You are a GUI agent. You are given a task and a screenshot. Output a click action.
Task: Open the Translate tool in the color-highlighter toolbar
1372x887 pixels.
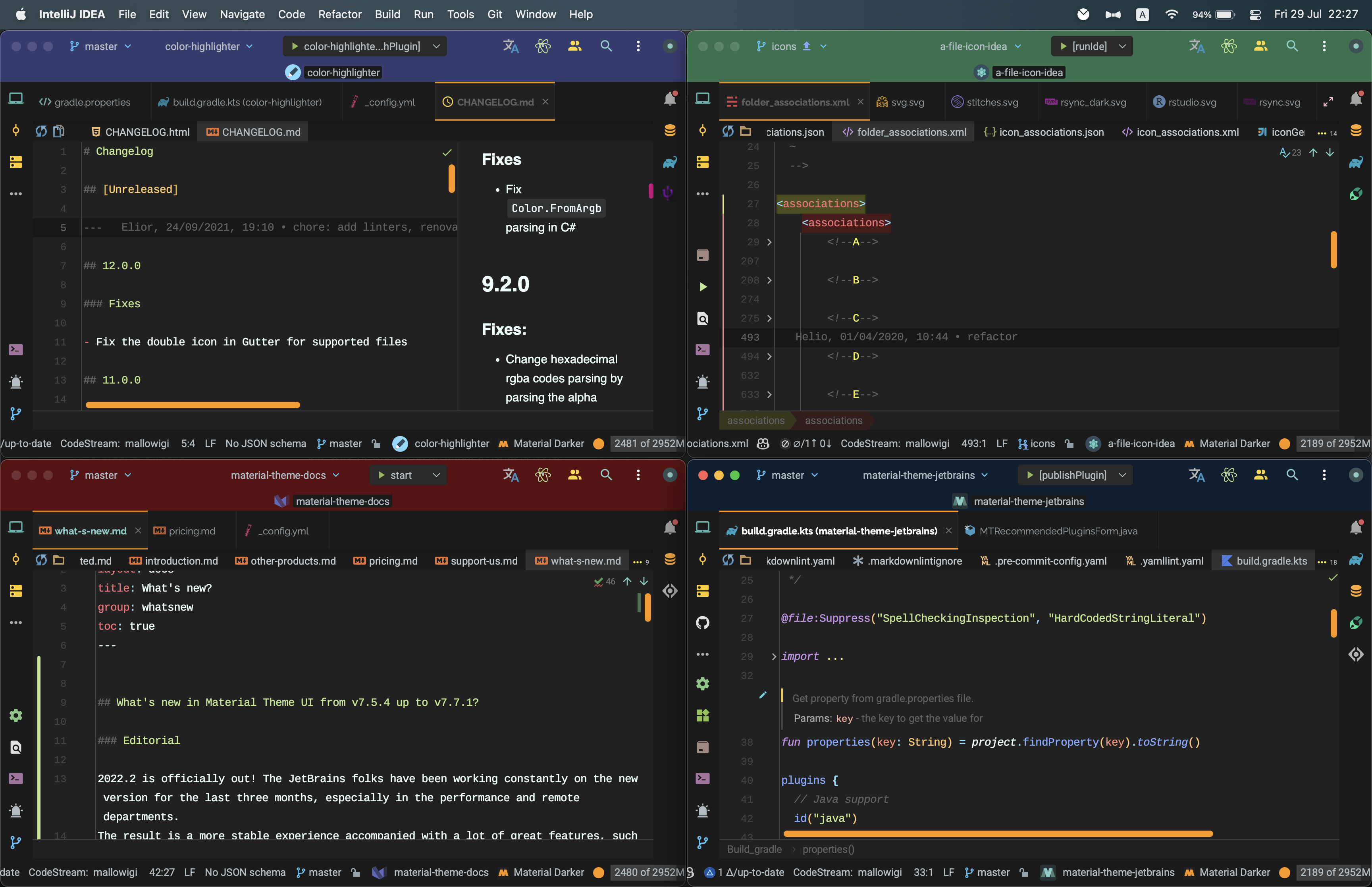[510, 46]
